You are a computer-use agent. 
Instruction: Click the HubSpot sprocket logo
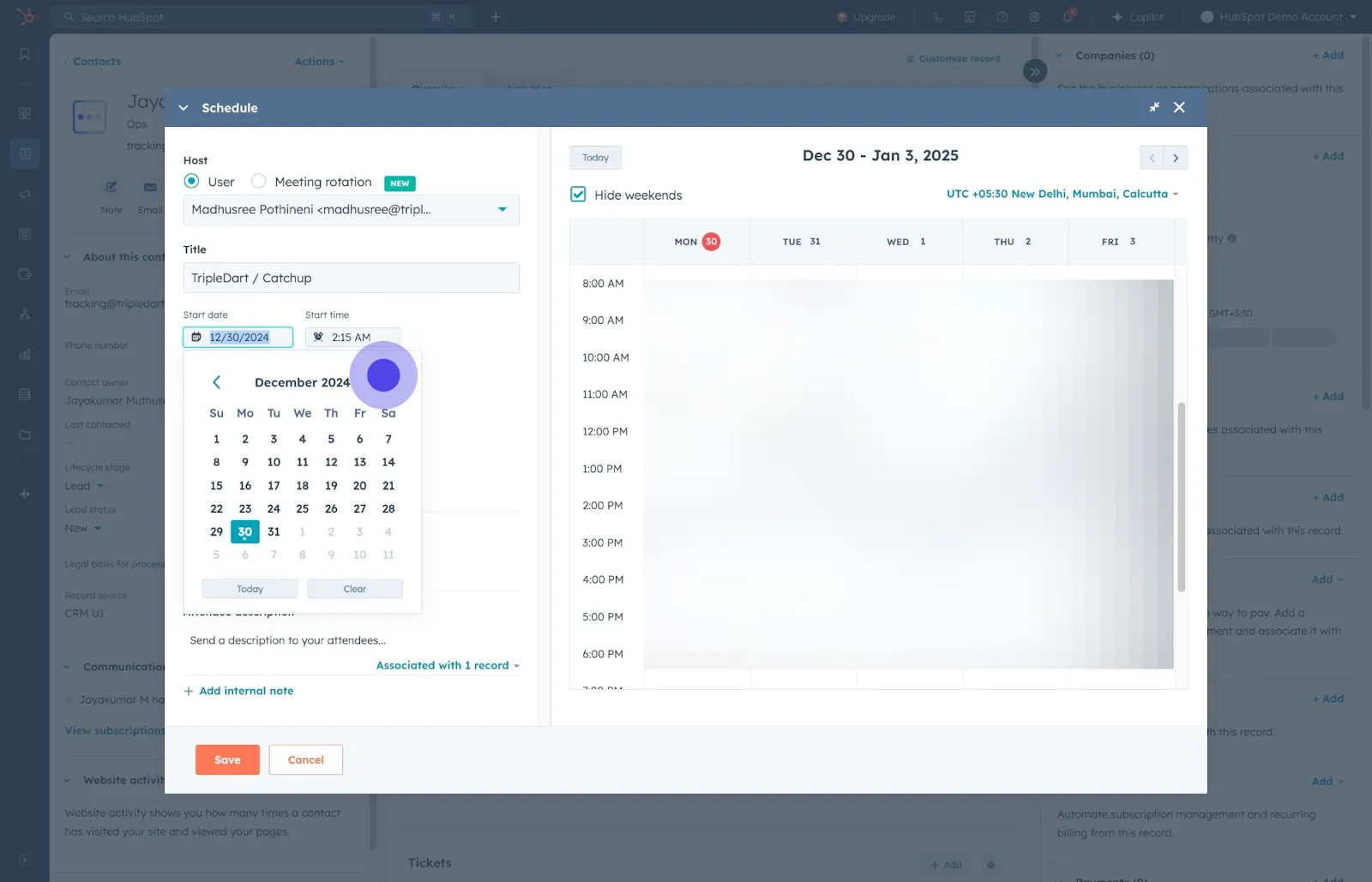(x=25, y=16)
